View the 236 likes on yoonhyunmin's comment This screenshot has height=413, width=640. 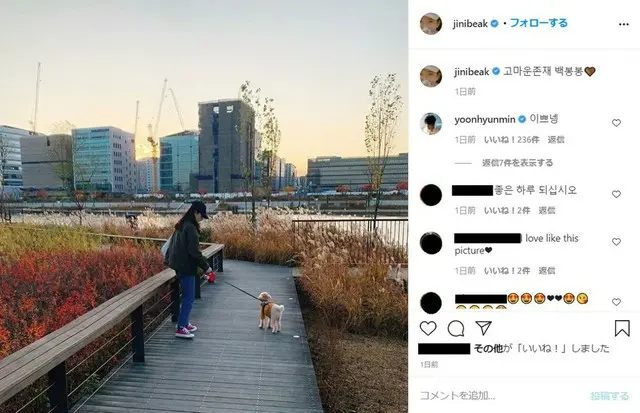point(511,140)
